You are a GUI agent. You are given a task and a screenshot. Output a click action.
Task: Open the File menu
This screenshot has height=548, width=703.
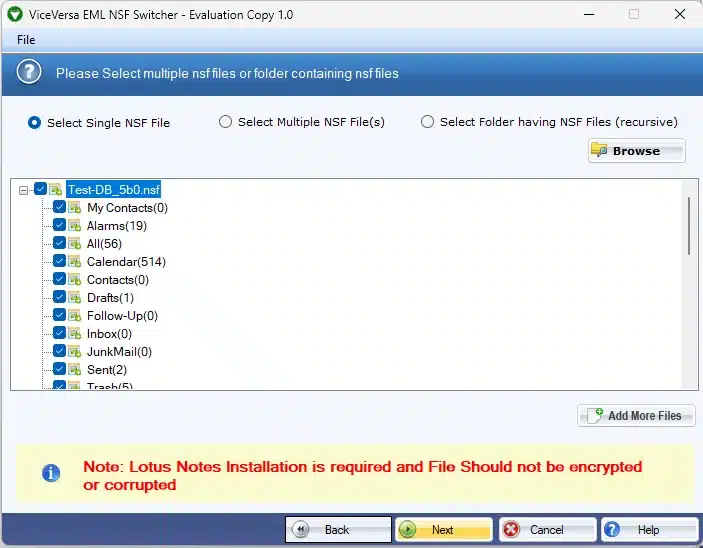26,40
